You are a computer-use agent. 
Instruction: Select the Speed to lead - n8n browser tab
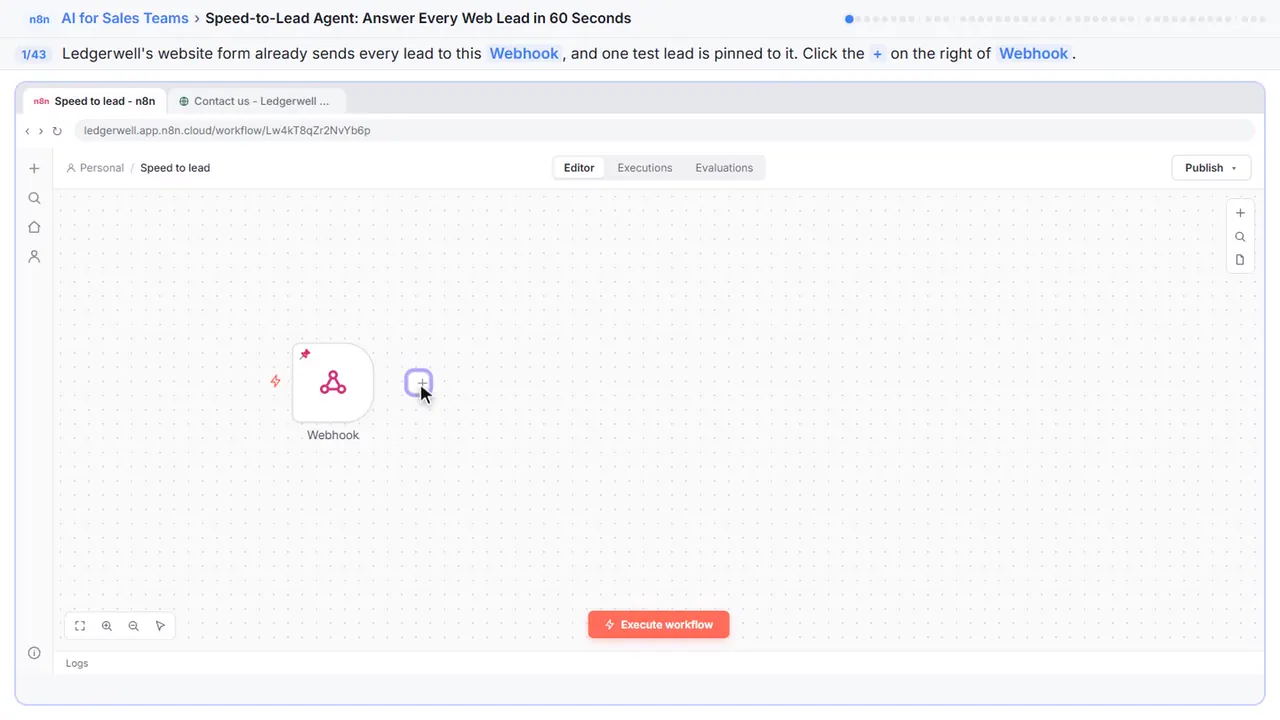point(95,101)
